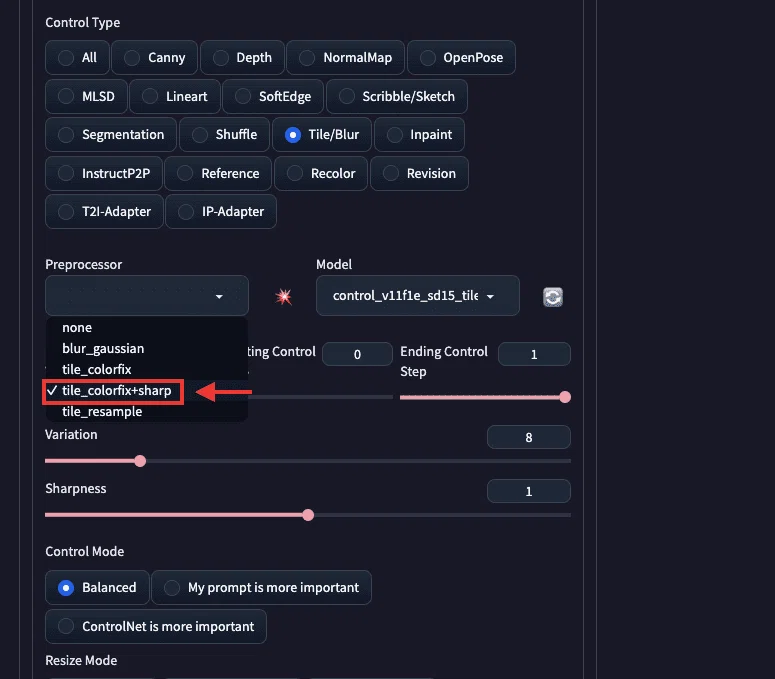Open the Preprocessor dropdown
This screenshot has width=775, height=679.
coord(147,296)
